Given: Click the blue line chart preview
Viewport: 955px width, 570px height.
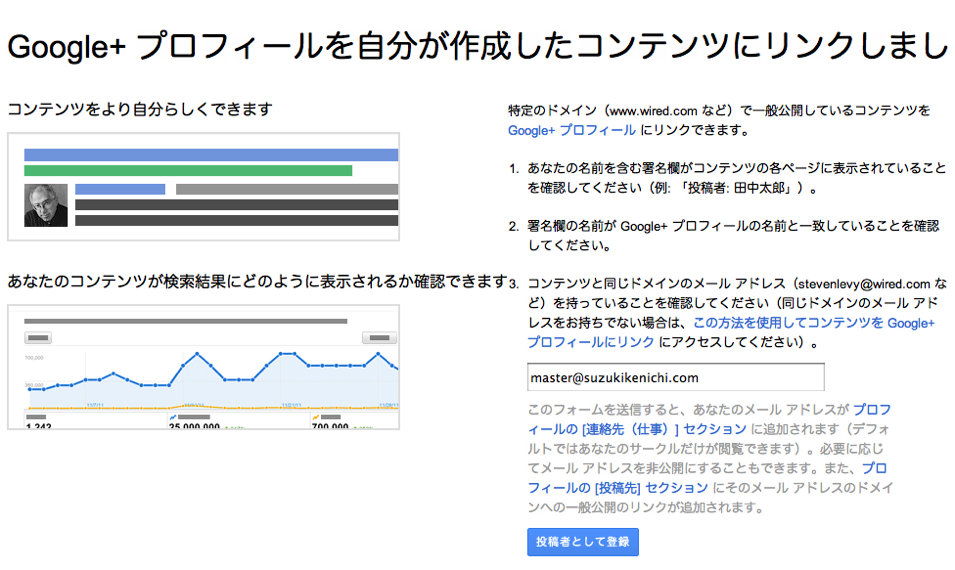Looking at the screenshot, I should click(203, 367).
